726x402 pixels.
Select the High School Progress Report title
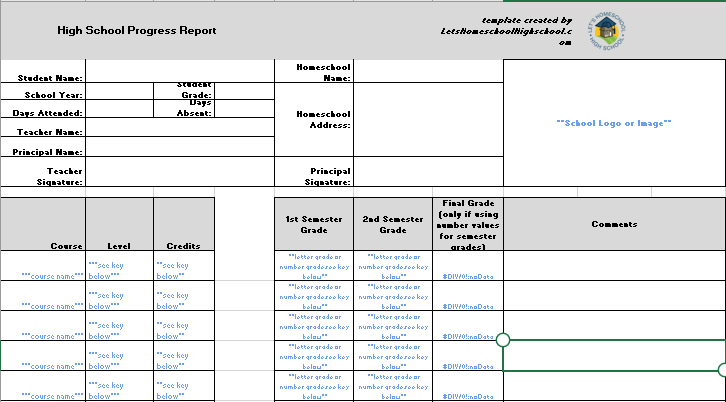137,31
